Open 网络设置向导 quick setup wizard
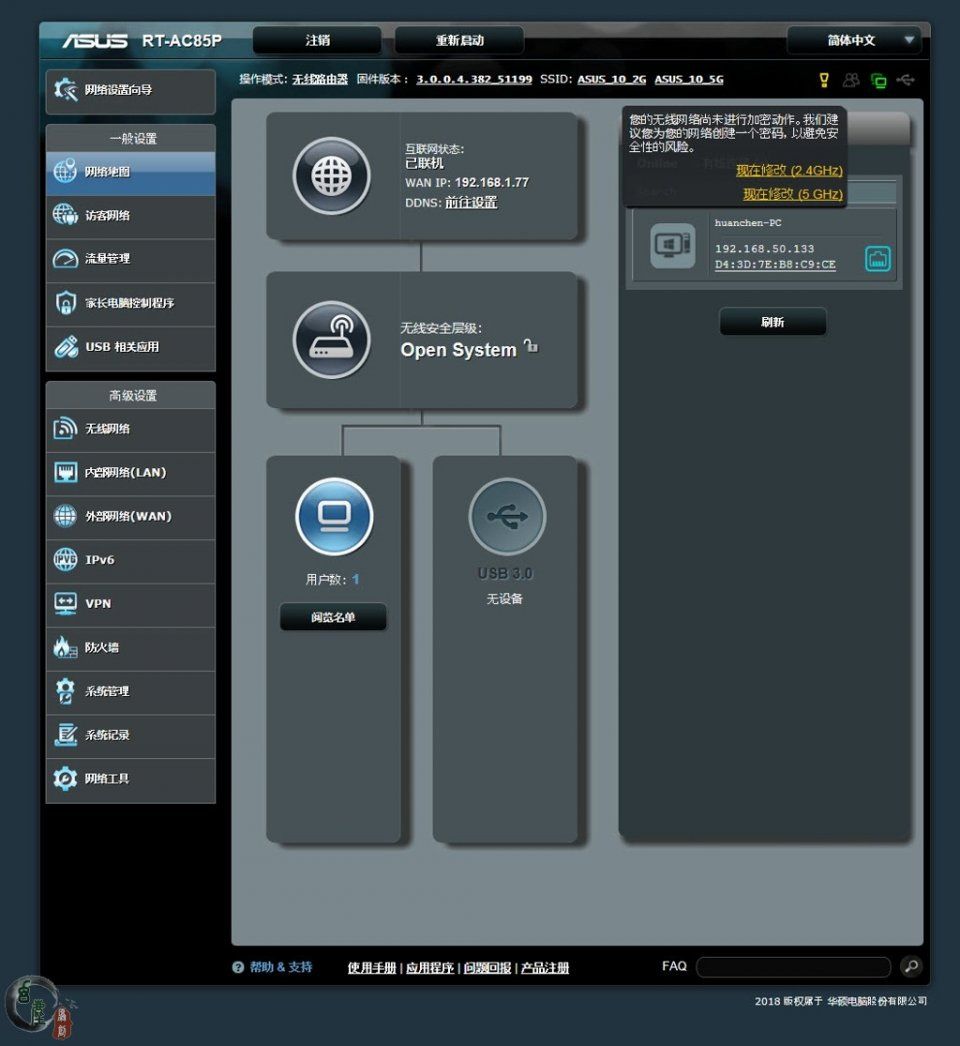This screenshot has width=960, height=1046. [x=130, y=91]
